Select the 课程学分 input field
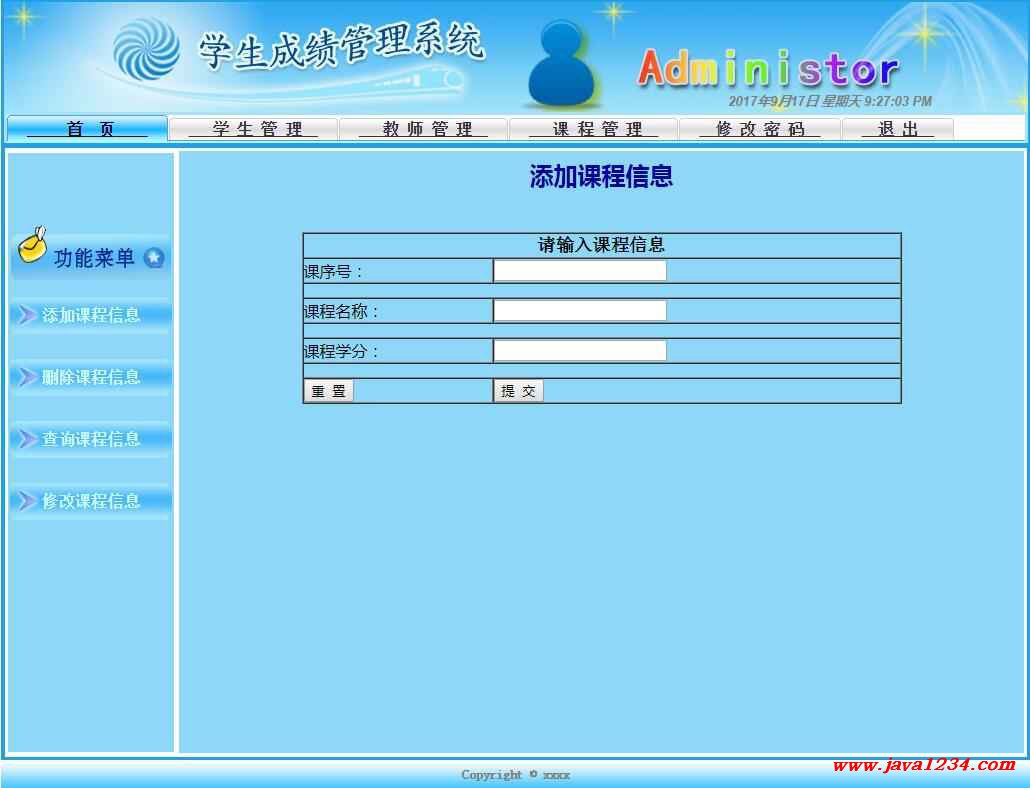1030x788 pixels. point(580,351)
